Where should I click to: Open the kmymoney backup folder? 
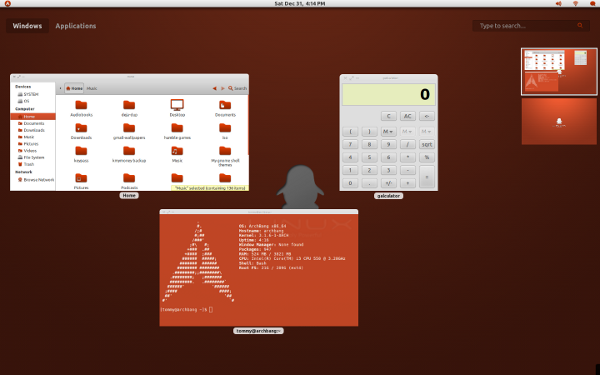(x=129, y=151)
